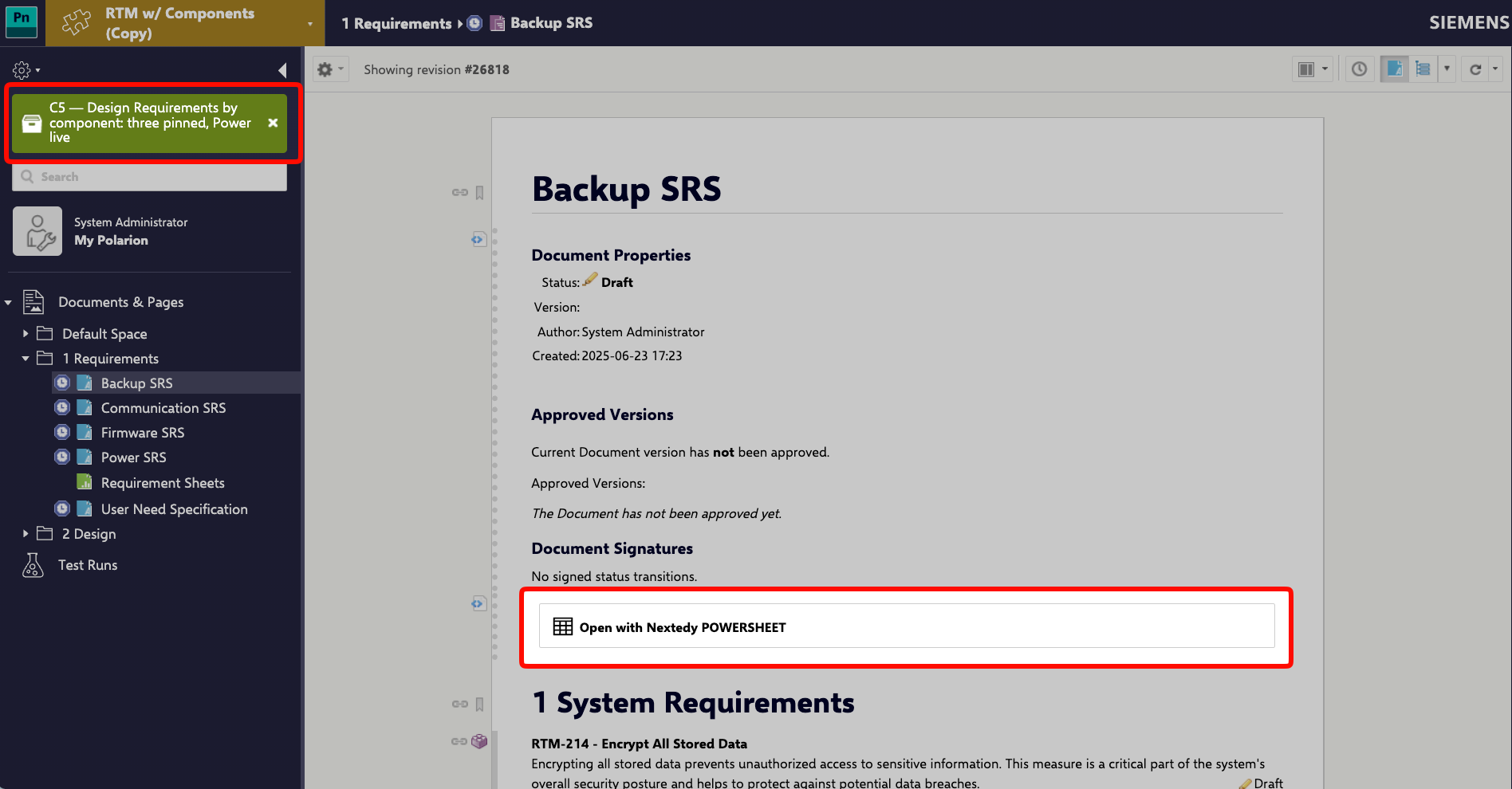Open Backup SRS in the tree
This screenshot has height=789, width=1512.
136,383
